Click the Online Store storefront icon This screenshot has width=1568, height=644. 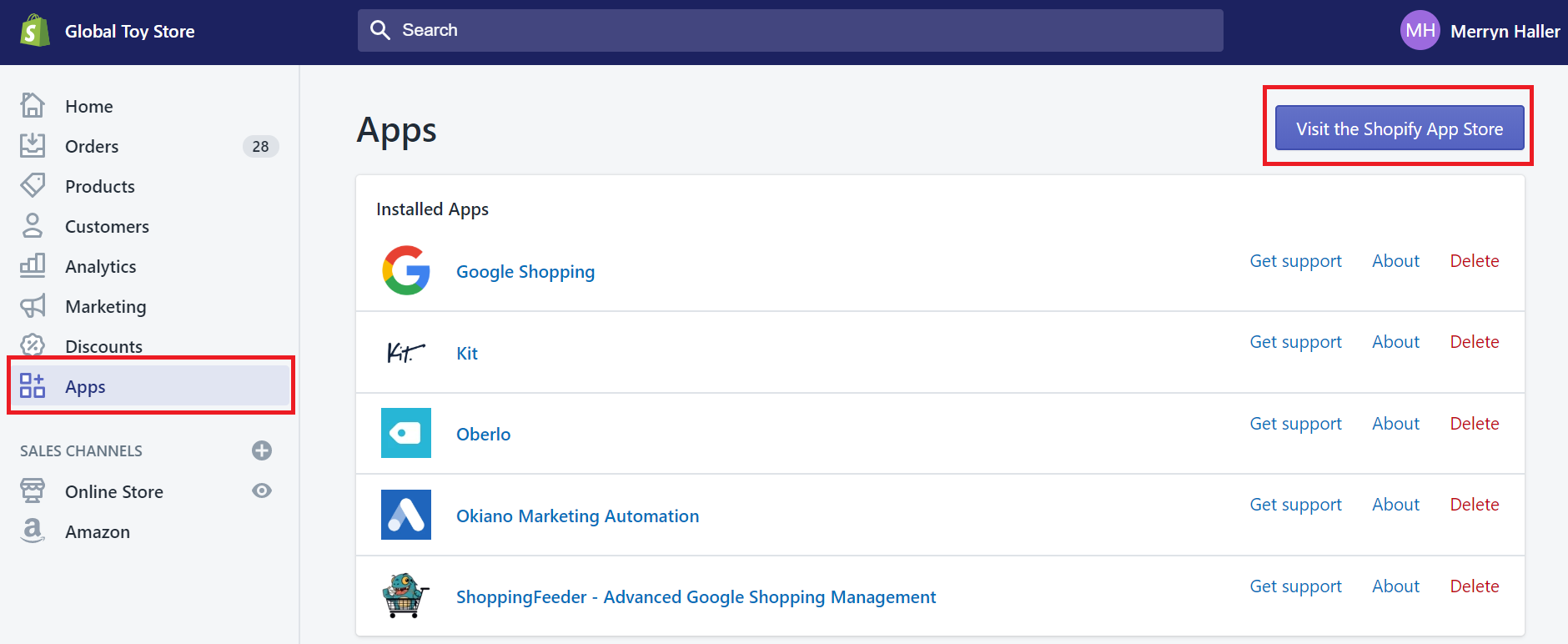[33, 491]
